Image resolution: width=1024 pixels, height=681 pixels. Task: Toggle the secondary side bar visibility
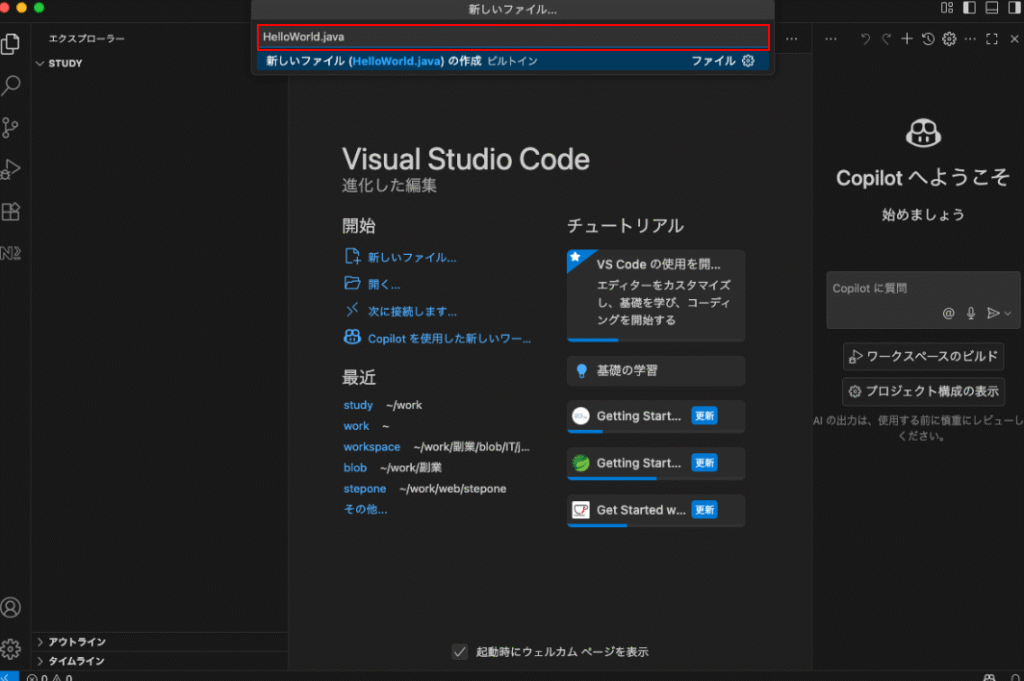point(1014,8)
